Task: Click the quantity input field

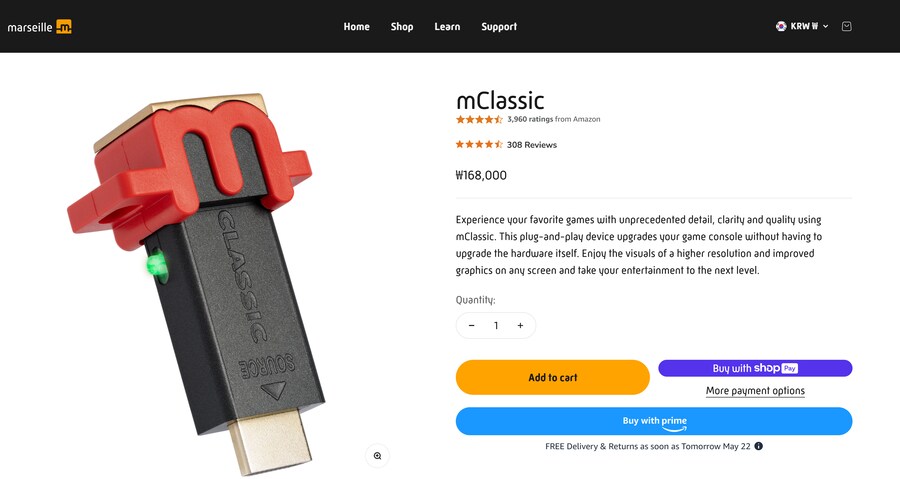Action: (x=495, y=326)
